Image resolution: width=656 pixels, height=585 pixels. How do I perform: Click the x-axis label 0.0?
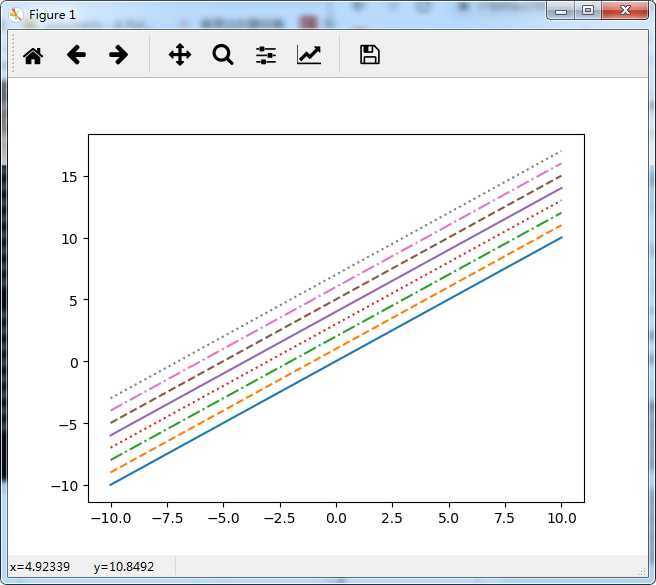coord(336,518)
